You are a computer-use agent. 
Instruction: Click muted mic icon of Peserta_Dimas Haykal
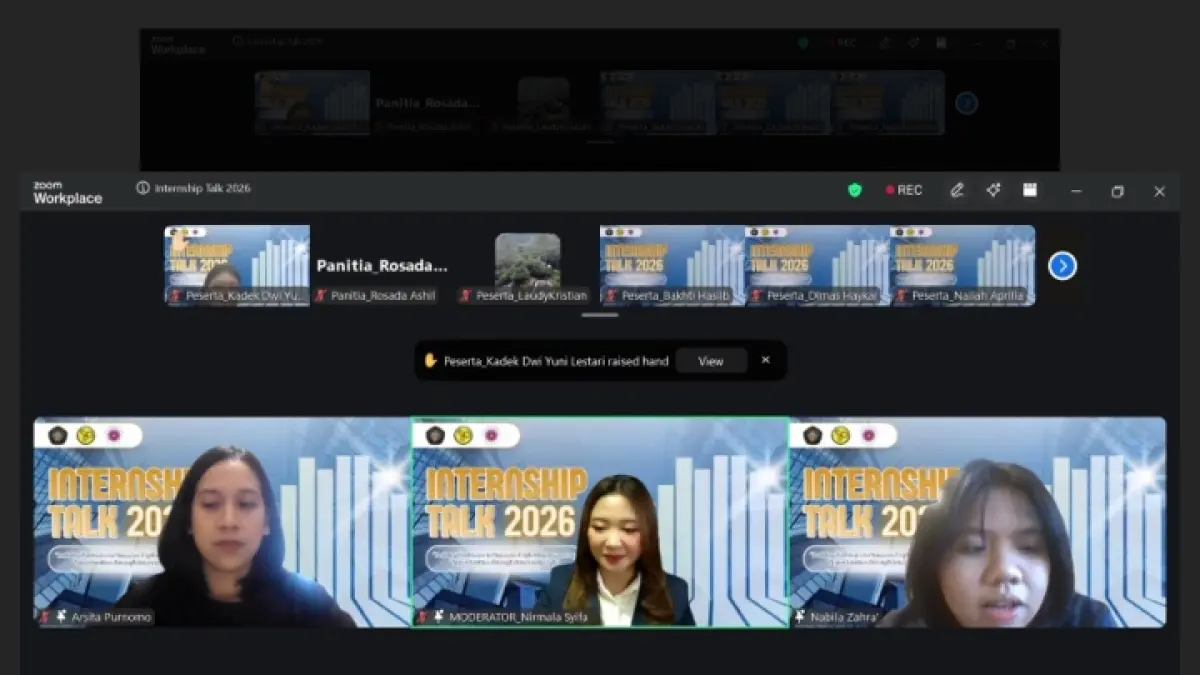[x=757, y=296]
